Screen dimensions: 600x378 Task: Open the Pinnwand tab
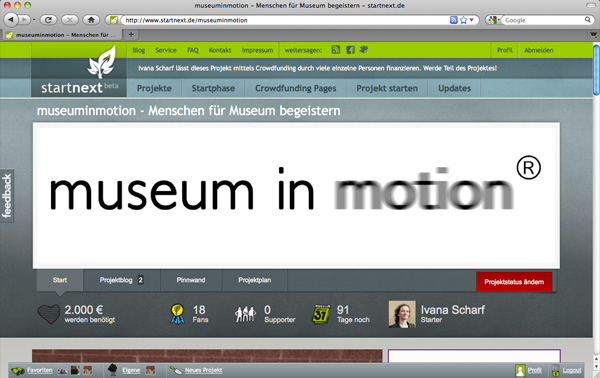[x=191, y=280]
